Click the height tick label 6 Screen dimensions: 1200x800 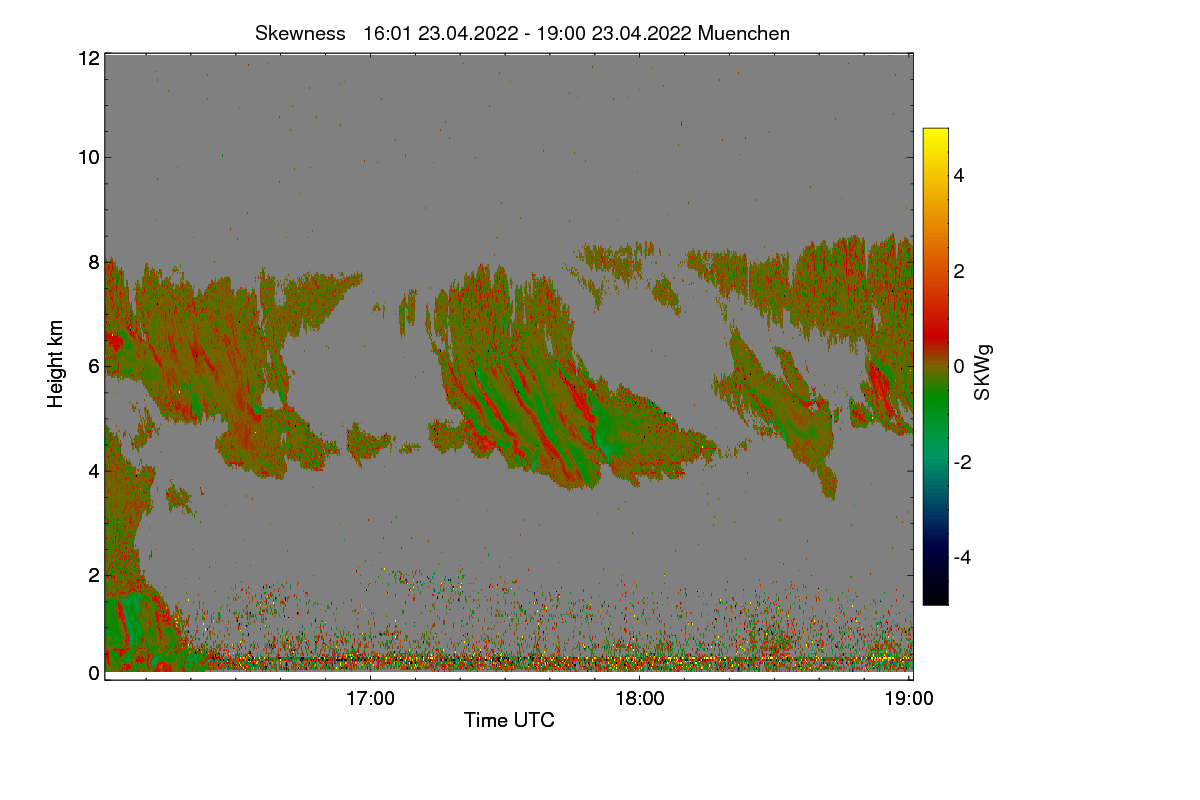click(x=93, y=366)
